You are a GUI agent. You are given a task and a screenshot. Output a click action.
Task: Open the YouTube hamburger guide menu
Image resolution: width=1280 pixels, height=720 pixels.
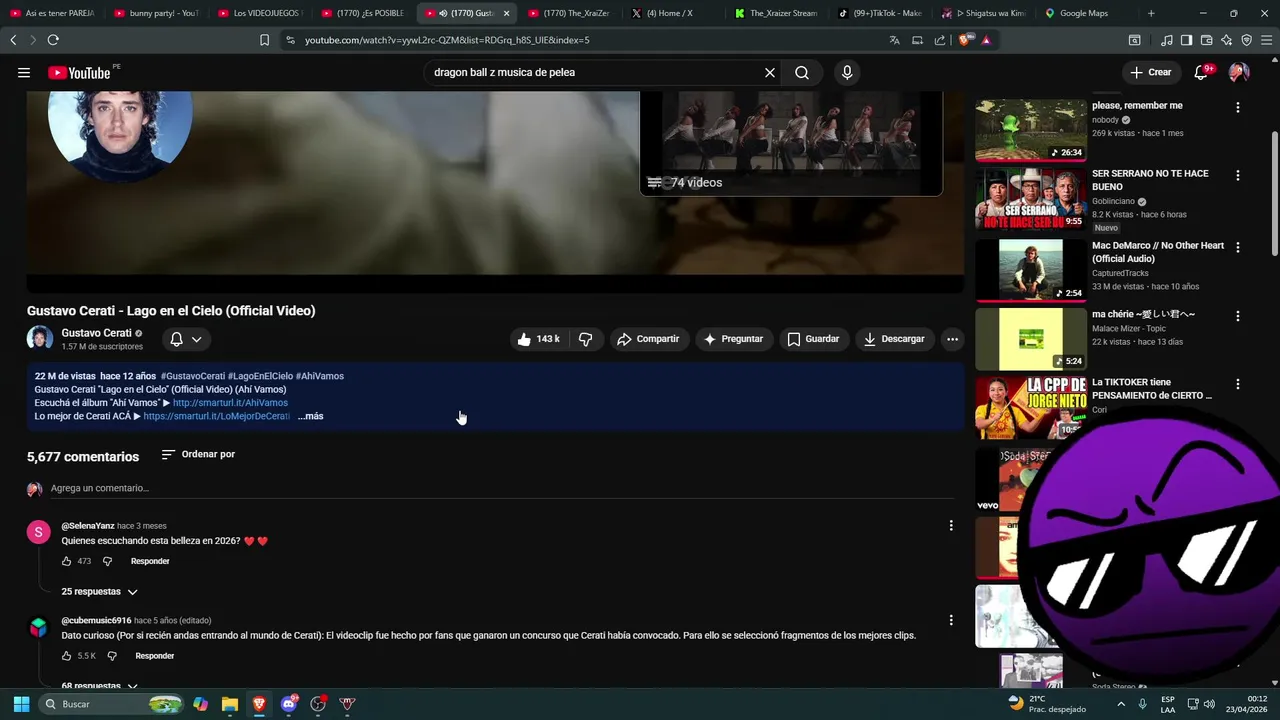point(24,72)
